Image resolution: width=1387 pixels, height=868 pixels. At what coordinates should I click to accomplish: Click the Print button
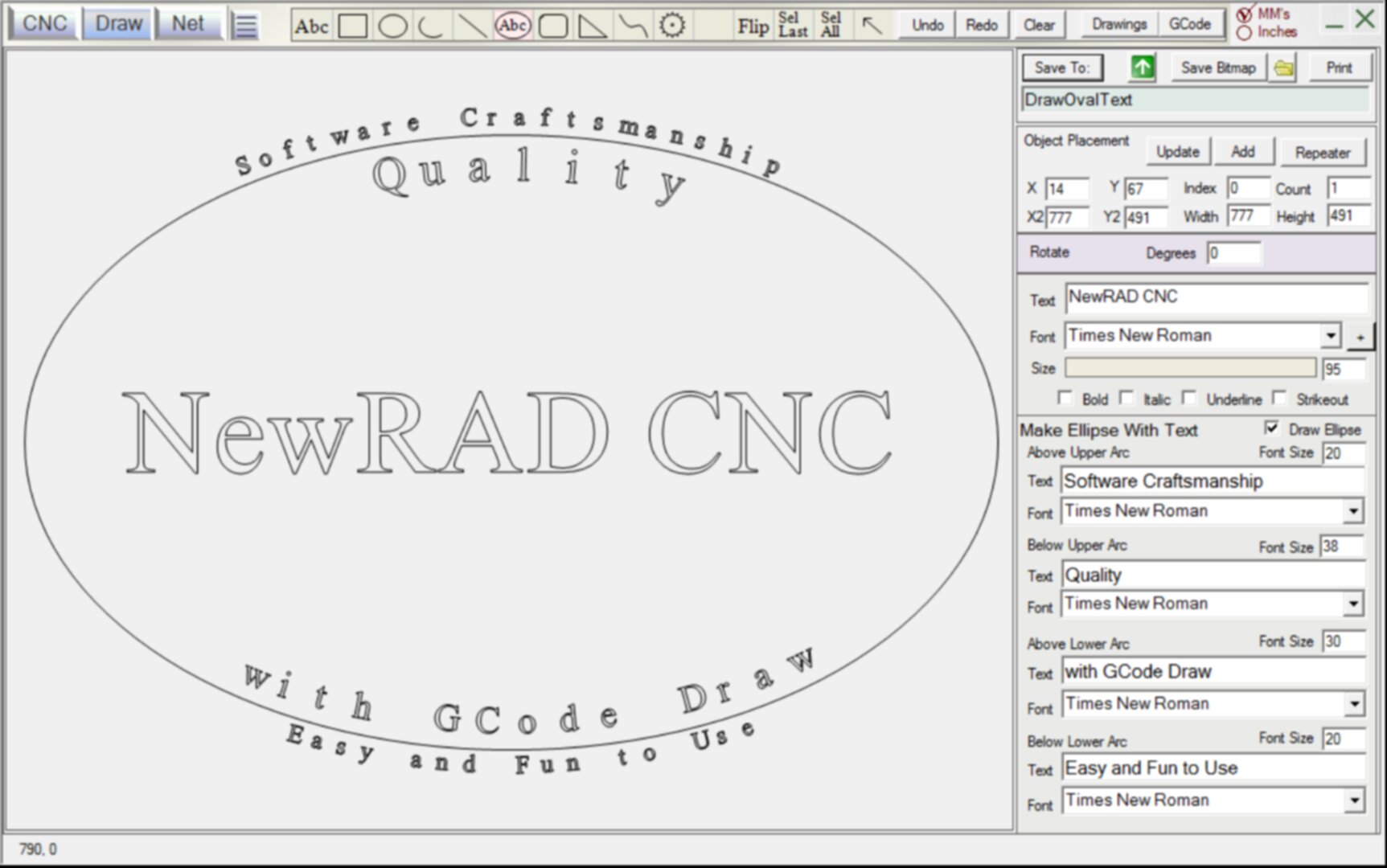(1339, 68)
